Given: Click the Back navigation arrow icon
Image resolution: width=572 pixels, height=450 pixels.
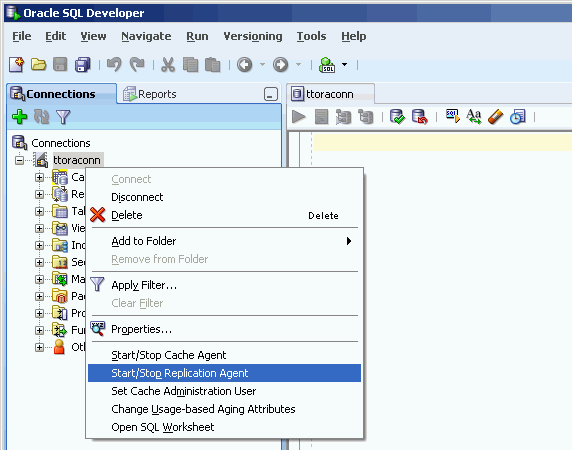Looking at the screenshot, I should click(244, 65).
